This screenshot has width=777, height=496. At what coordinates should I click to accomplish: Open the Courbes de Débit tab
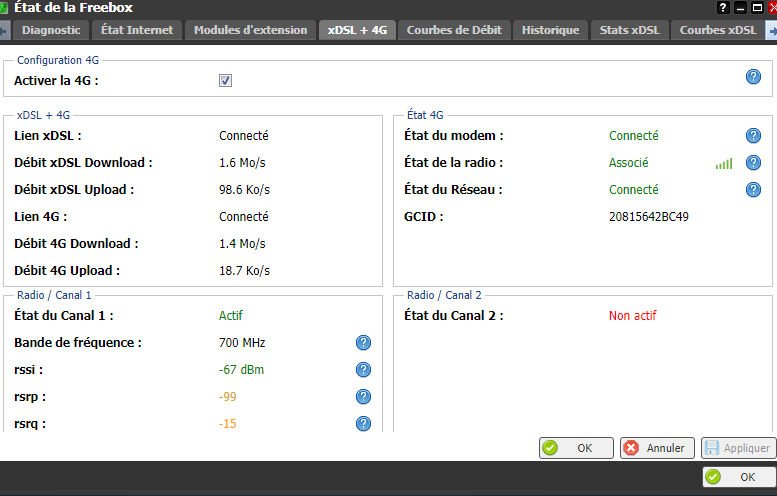coord(454,30)
